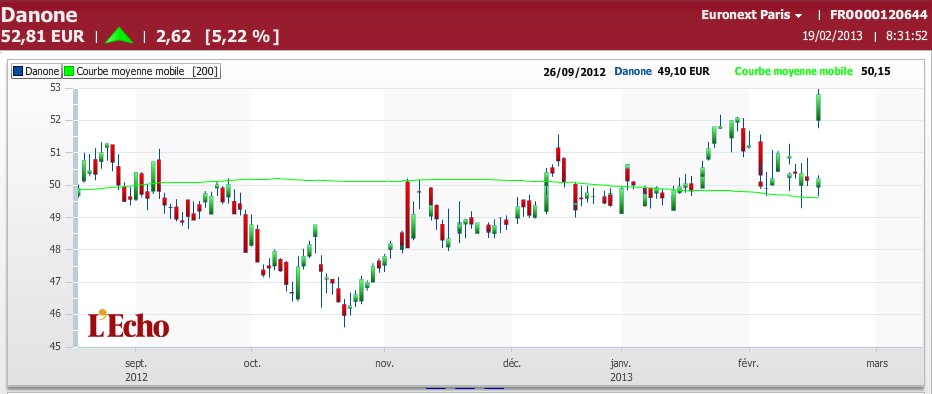
Task: Click the nov. axis label
Action: pyautogui.click(x=385, y=363)
